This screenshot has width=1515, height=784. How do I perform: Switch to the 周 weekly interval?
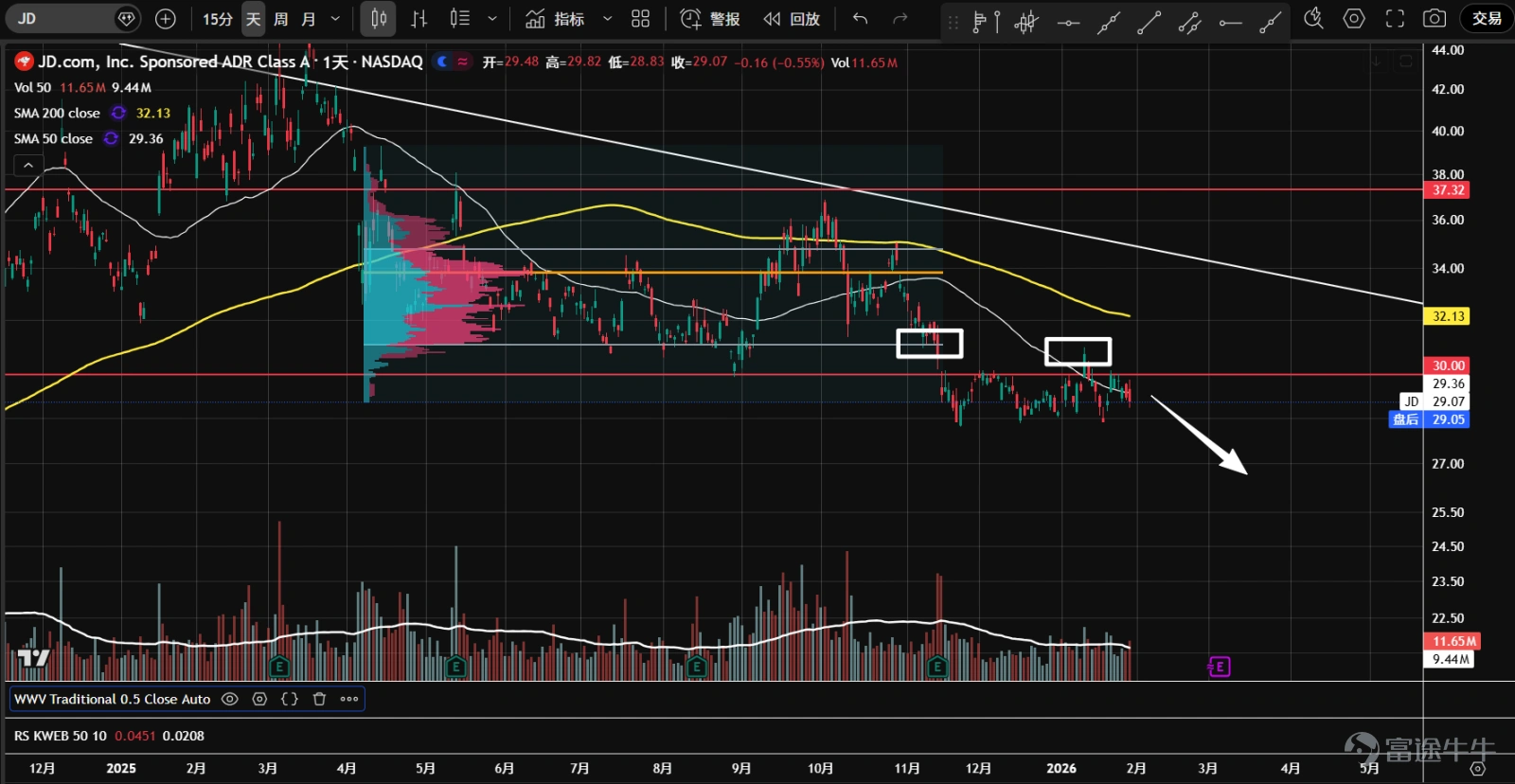point(281,19)
